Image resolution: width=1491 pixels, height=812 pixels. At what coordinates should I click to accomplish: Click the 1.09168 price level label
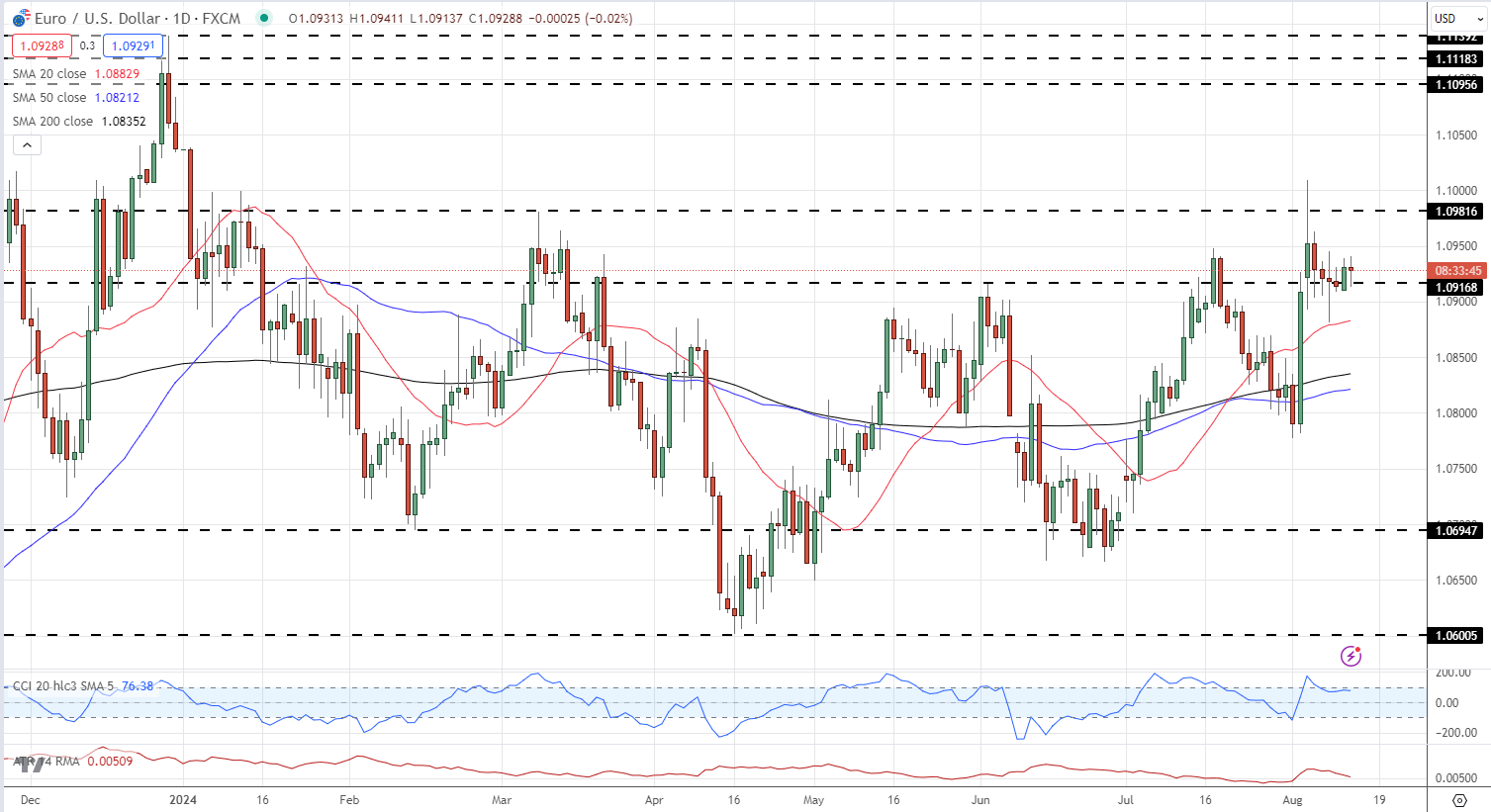[x=1456, y=288]
